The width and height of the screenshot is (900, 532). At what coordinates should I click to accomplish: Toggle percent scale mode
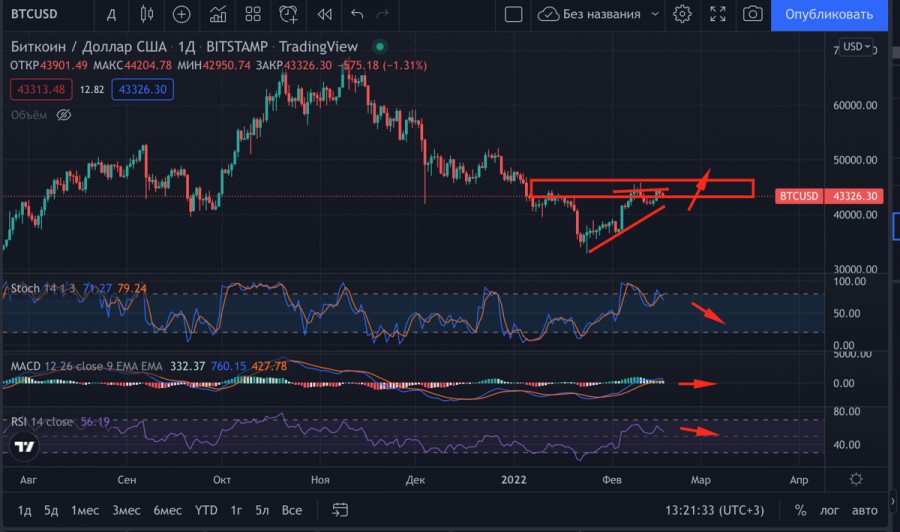800,510
